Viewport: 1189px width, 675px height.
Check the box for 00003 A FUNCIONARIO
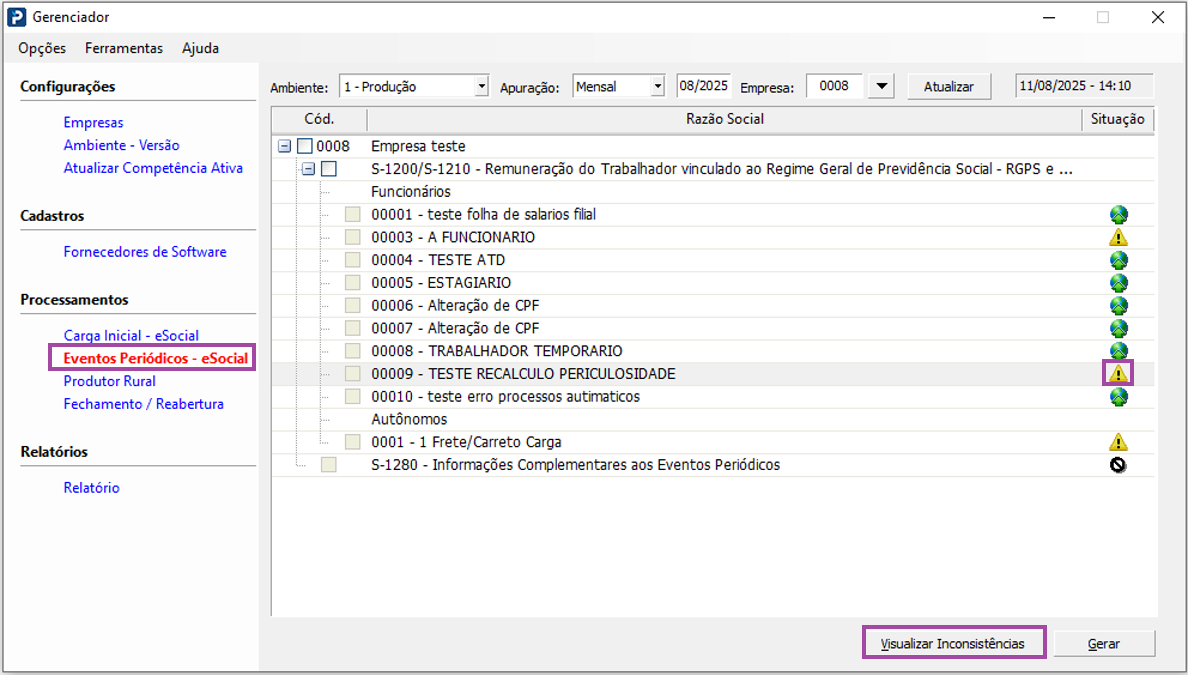(x=353, y=237)
